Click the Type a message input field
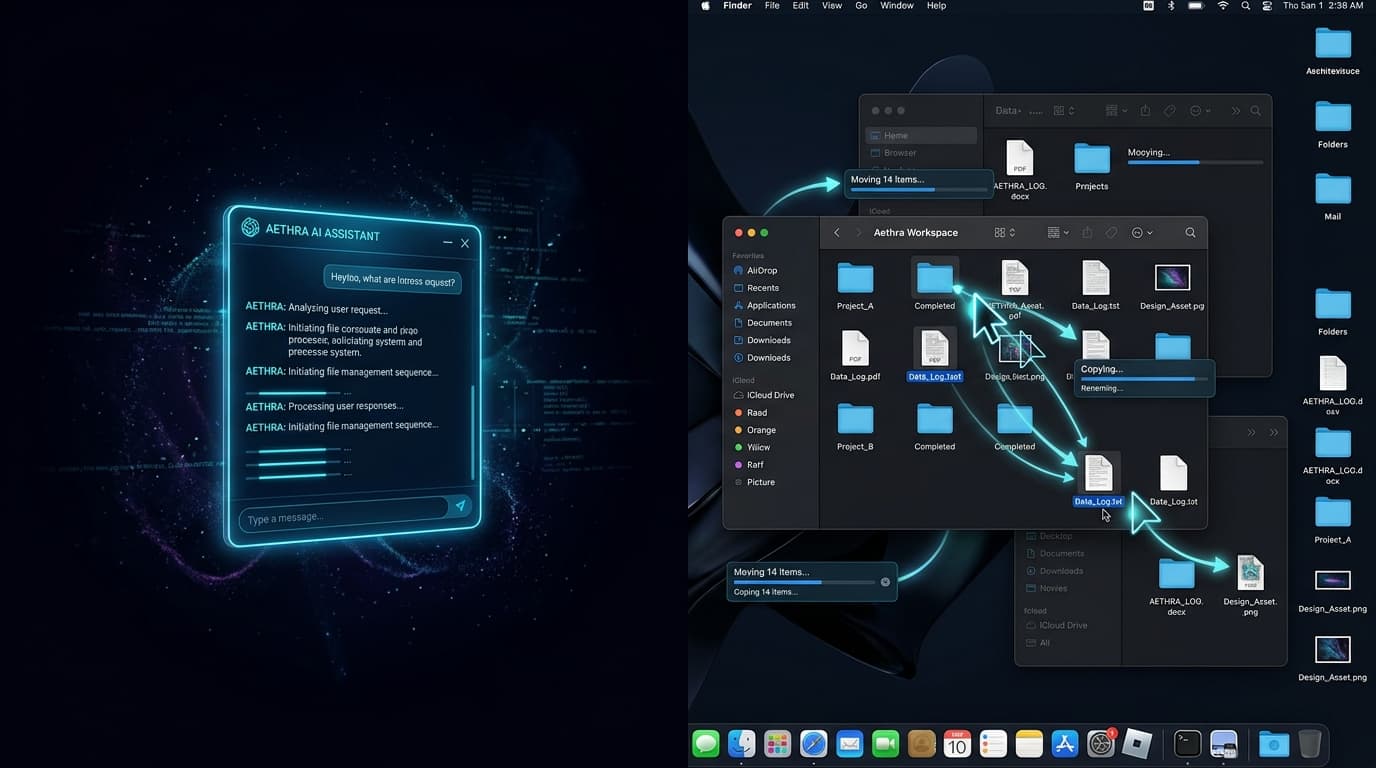Screen dimensions: 1376x768 point(343,514)
